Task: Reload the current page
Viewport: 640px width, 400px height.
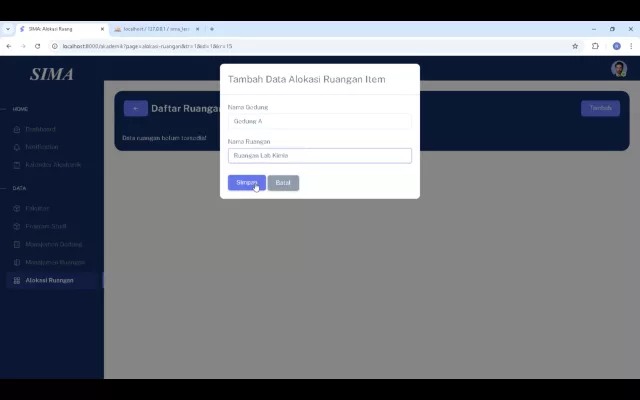Action: tap(38, 46)
